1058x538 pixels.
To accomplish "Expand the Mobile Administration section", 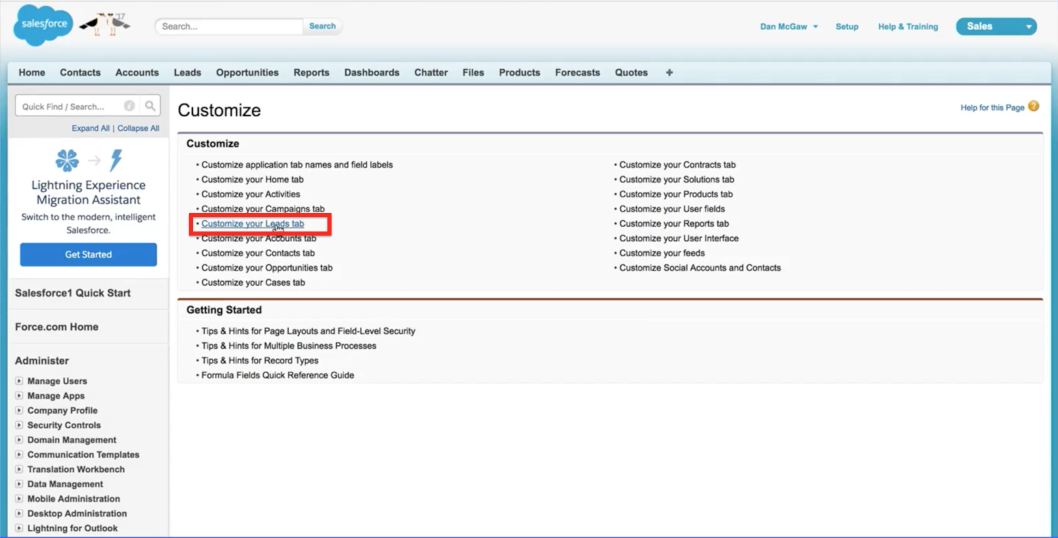I will pyautogui.click(x=19, y=499).
